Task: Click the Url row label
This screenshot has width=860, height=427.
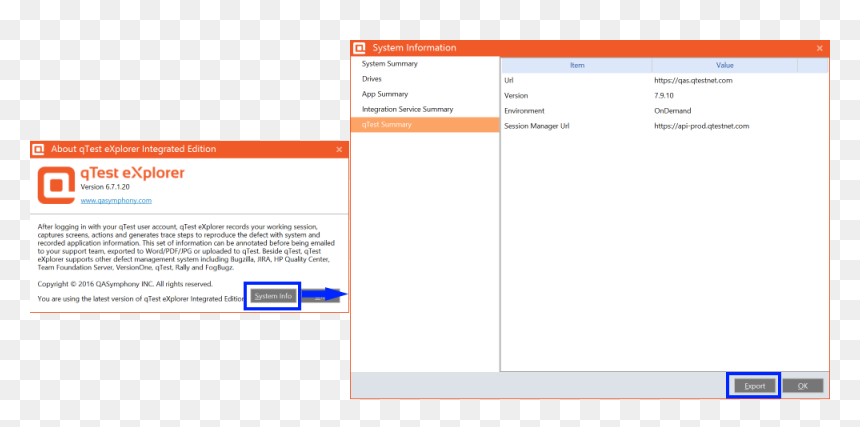Action: coord(508,80)
